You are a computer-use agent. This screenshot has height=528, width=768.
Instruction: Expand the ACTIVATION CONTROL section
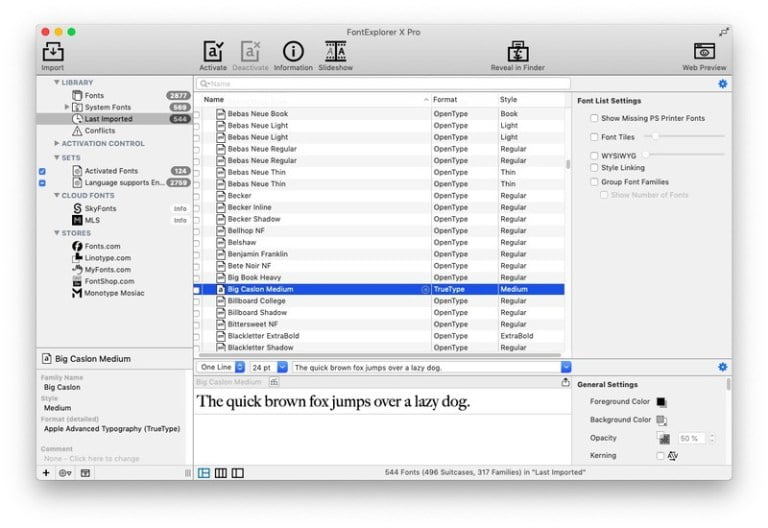pos(57,144)
